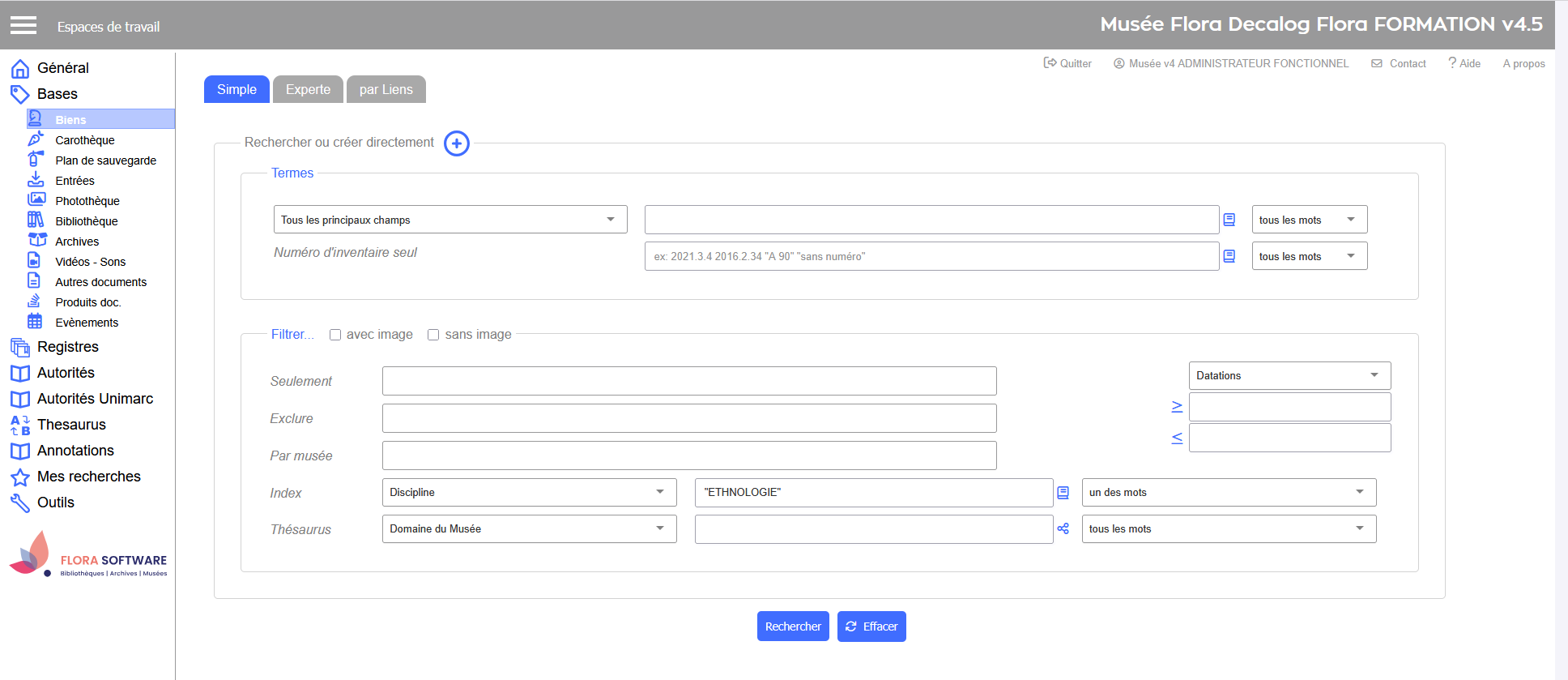Viewport: 1568px width, 680px height.
Task: Open index list icon beside ETHNOLOGIE field
Action: point(1063,493)
